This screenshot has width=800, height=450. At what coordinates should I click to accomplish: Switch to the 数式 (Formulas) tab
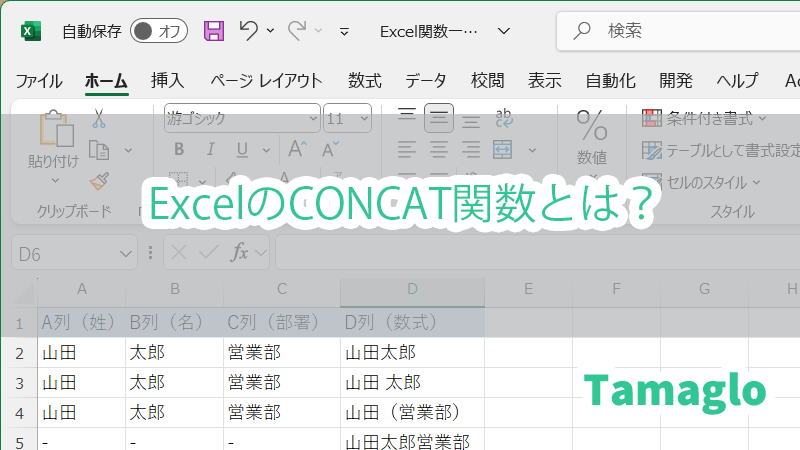click(364, 81)
